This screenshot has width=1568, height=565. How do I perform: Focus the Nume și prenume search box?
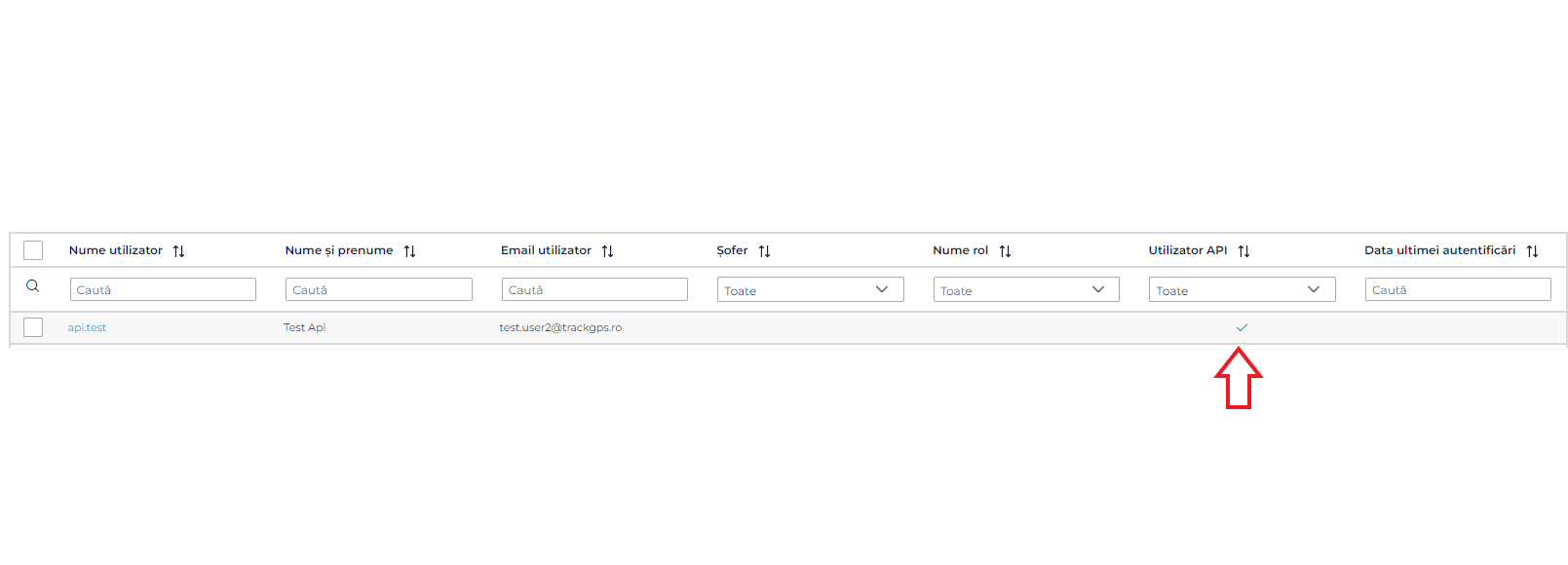(378, 289)
